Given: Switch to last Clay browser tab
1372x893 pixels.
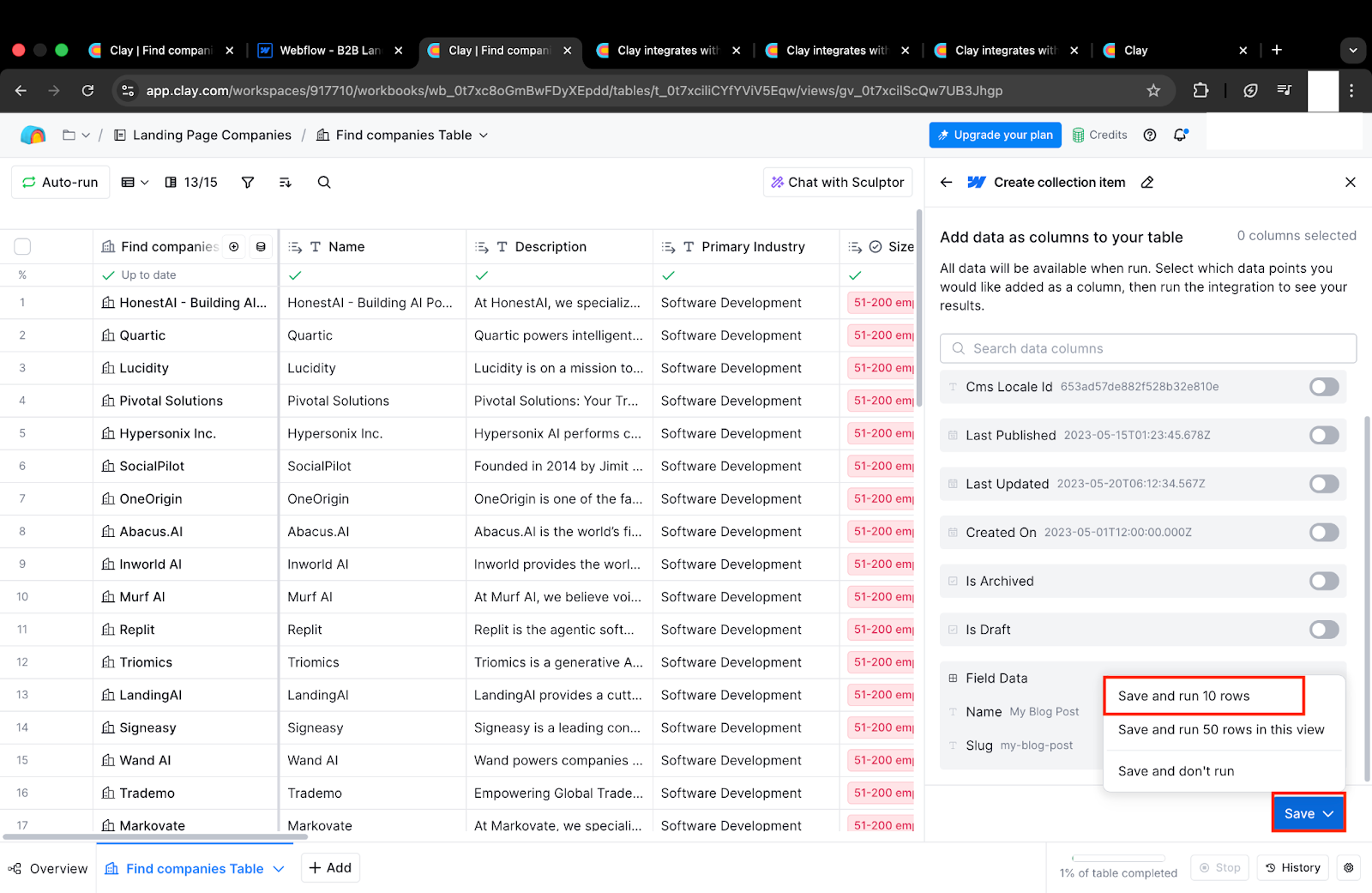Looking at the screenshot, I should click(1175, 50).
